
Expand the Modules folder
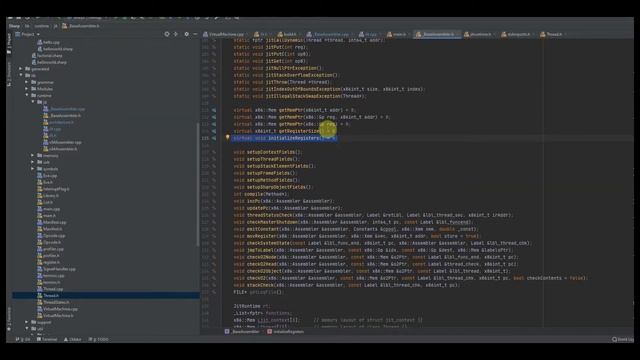point(27,89)
